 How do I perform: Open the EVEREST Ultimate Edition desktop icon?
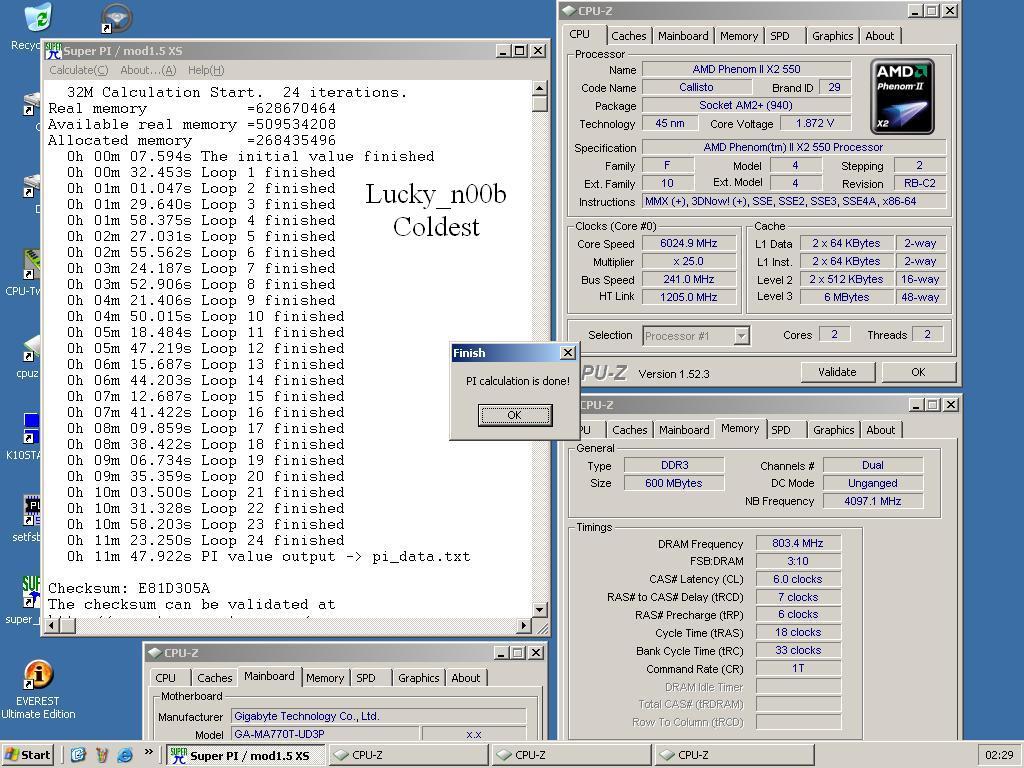[37, 675]
